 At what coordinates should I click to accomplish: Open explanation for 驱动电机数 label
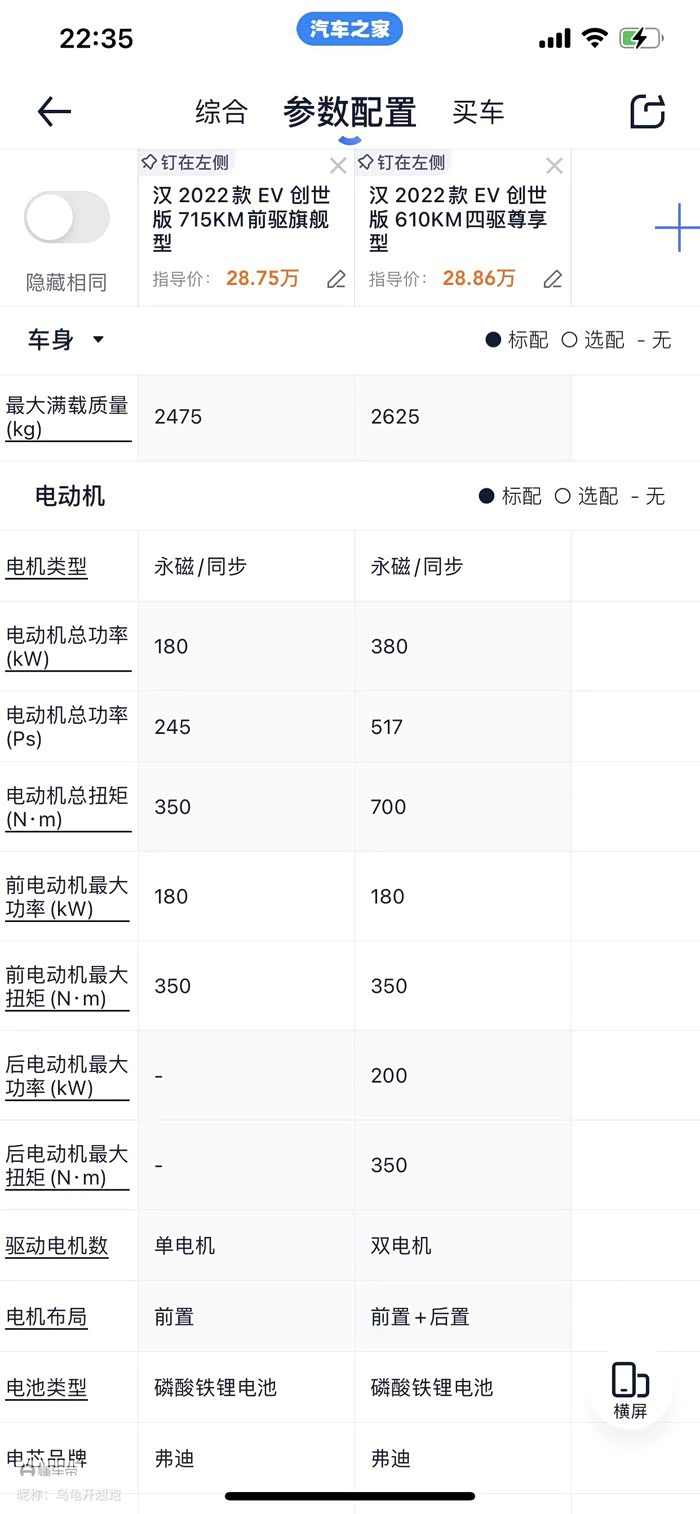pyautogui.click(x=57, y=1246)
